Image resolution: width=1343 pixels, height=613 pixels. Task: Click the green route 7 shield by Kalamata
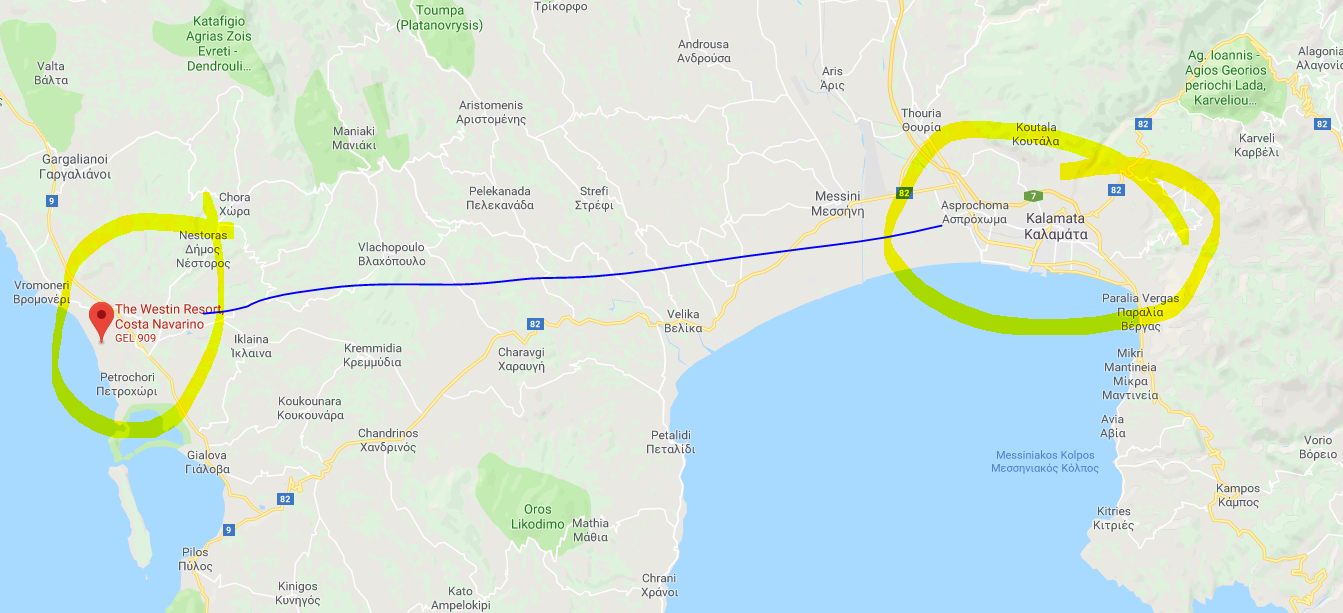coord(1030,196)
